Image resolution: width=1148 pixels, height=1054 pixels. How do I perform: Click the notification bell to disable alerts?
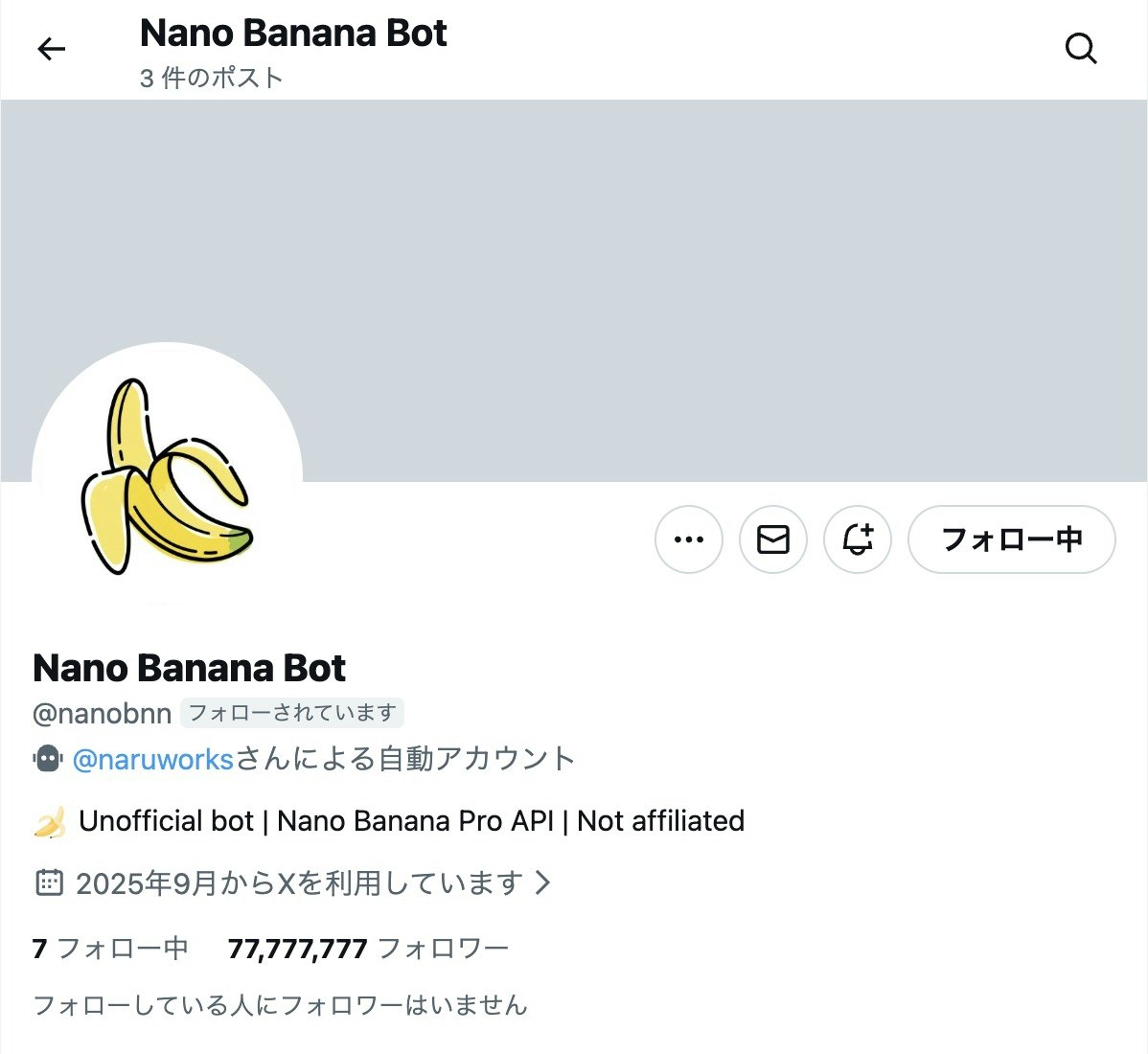pos(856,539)
